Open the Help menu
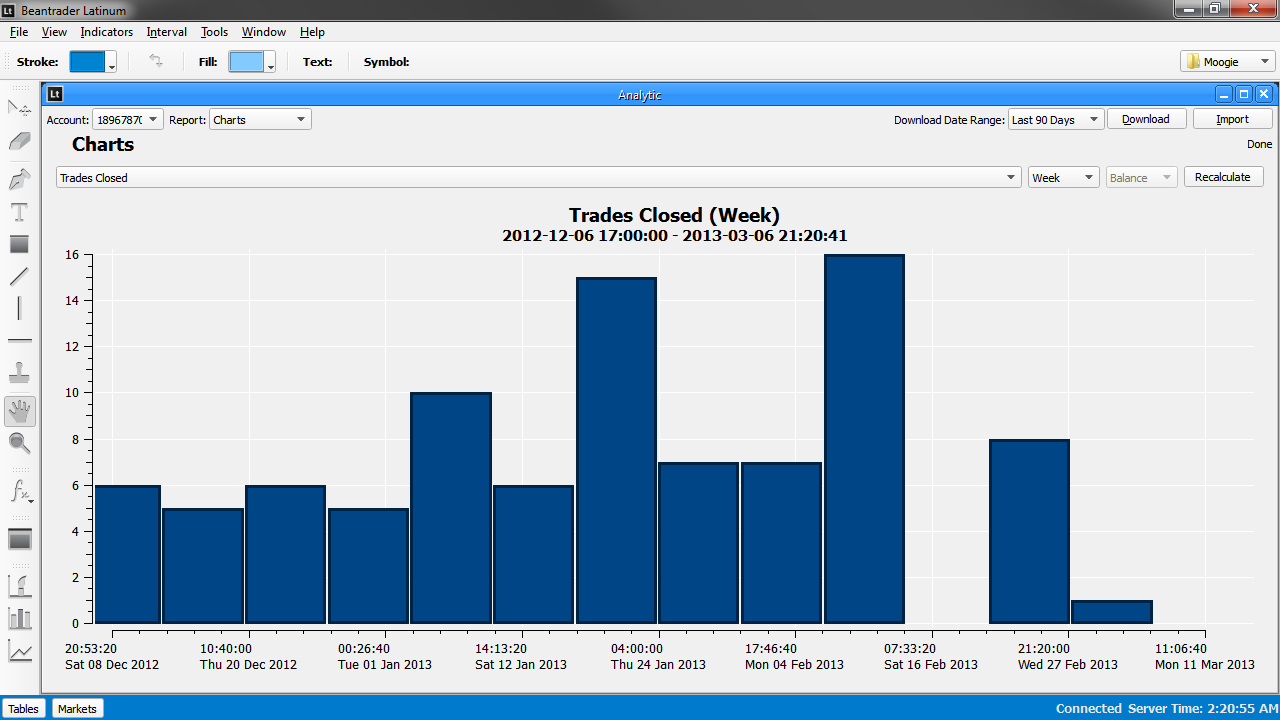This screenshot has height=720, width=1280. [312, 32]
